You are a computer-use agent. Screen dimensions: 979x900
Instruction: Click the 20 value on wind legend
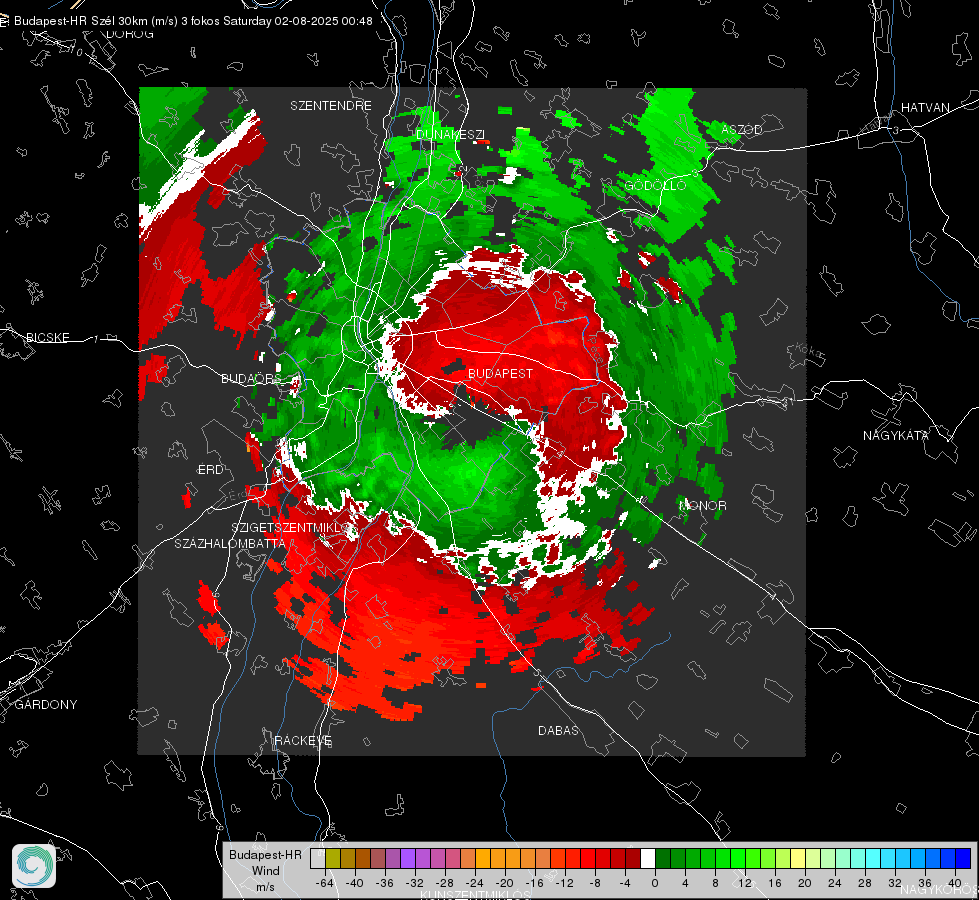pos(804,883)
